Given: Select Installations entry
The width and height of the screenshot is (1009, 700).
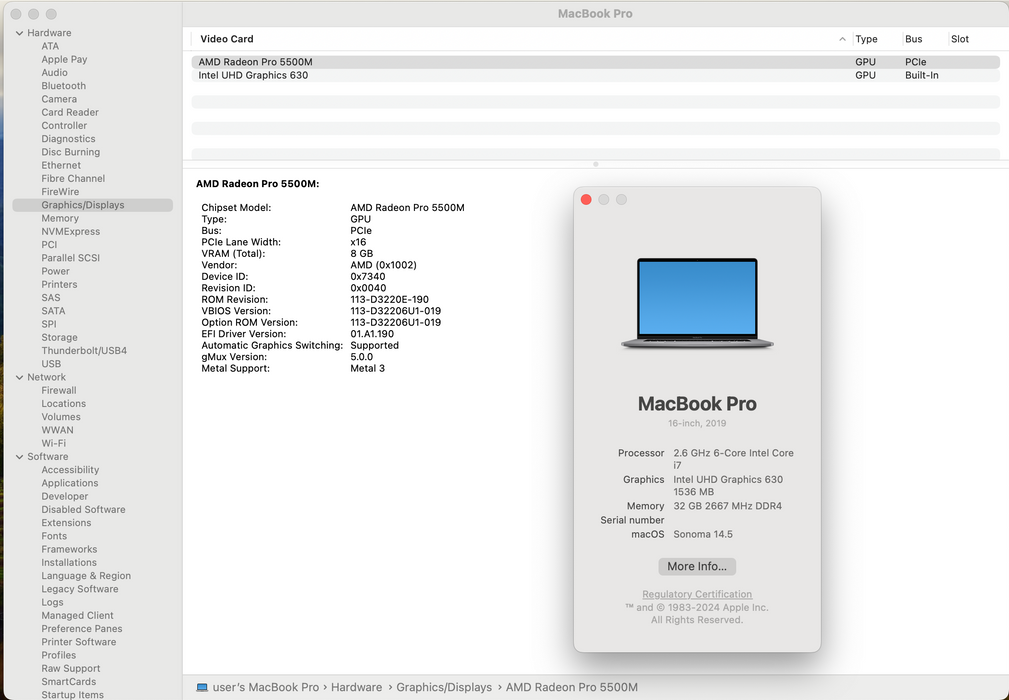Looking at the screenshot, I should point(69,562).
